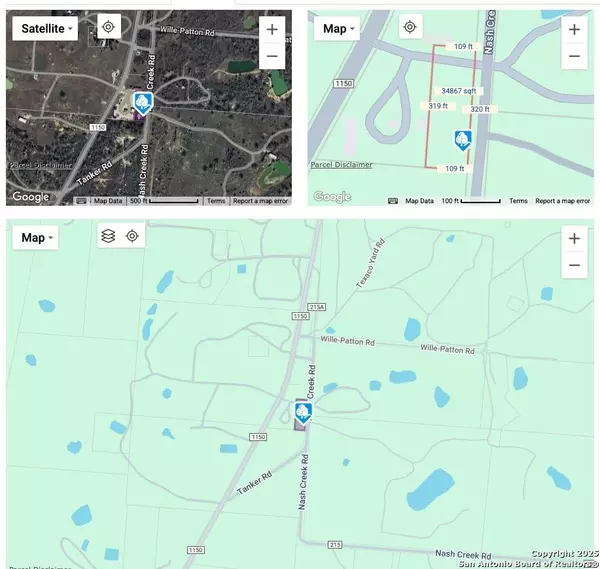Zoom out on the parcel dimensions map

[x=574, y=57]
